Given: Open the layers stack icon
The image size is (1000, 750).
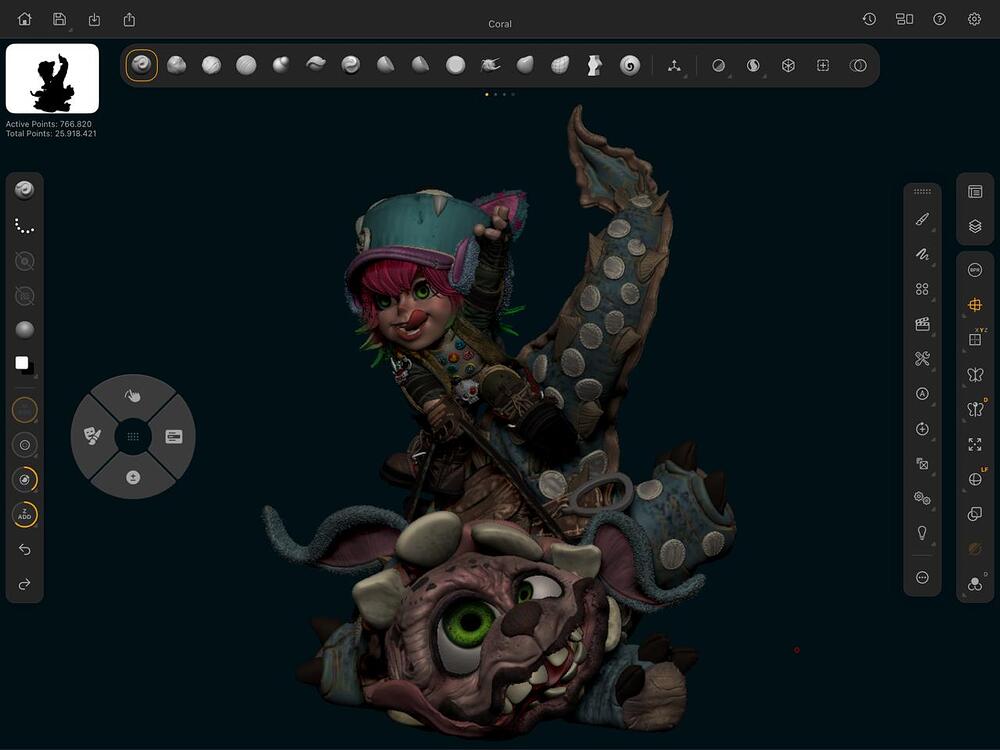Looking at the screenshot, I should [975, 227].
